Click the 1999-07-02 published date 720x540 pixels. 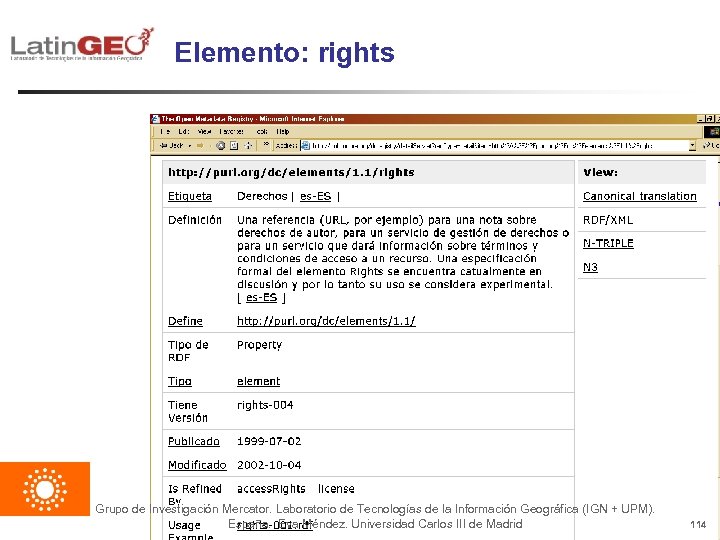(269, 441)
